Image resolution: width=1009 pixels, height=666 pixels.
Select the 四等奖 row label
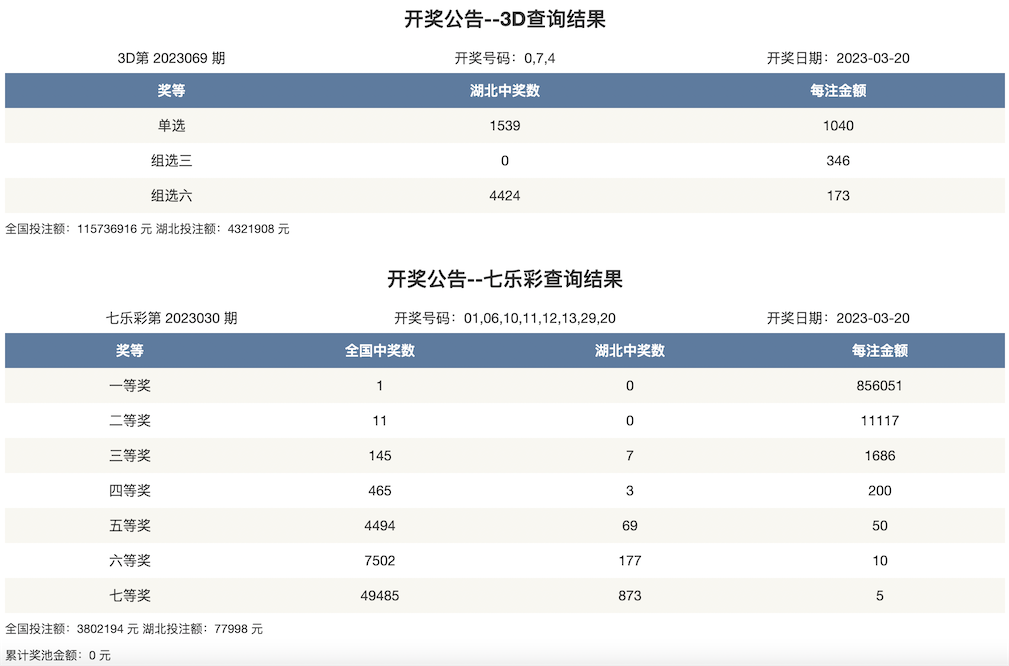[x=129, y=491]
